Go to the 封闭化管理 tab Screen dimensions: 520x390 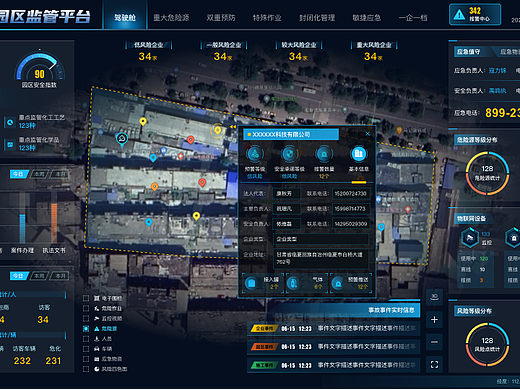(x=317, y=18)
